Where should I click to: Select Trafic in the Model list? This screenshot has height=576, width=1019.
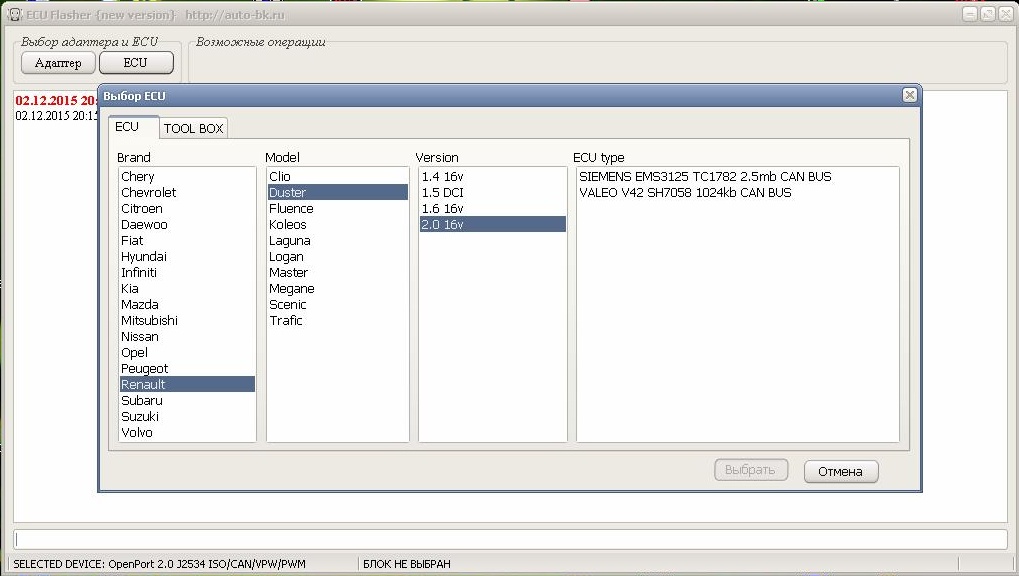(x=338, y=321)
